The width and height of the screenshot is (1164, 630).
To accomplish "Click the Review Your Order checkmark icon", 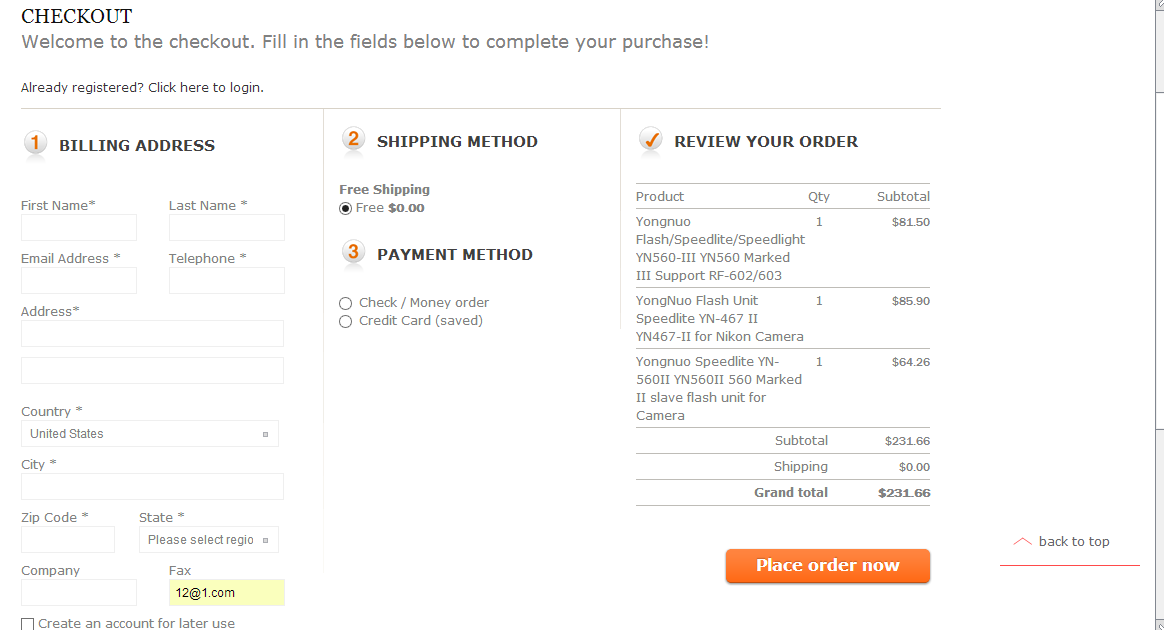I will tap(650, 140).
